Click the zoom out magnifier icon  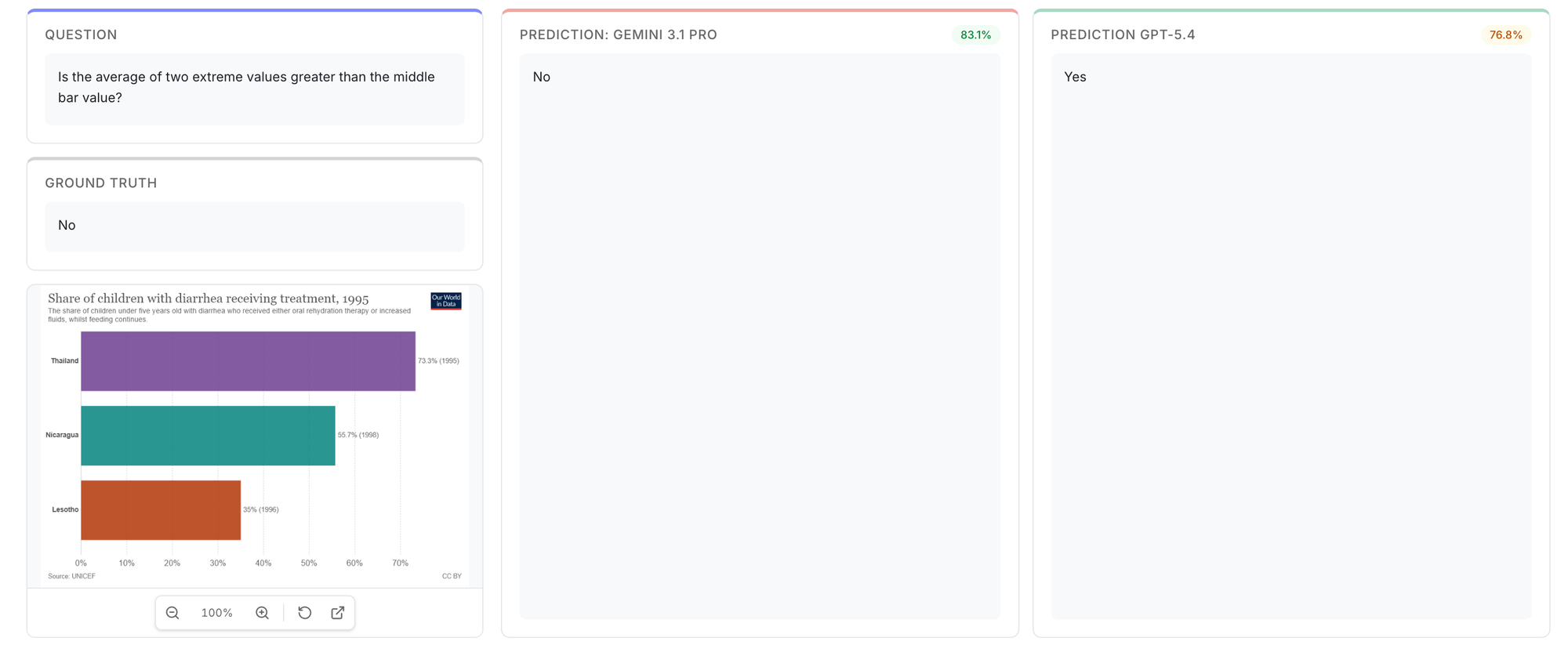click(172, 613)
